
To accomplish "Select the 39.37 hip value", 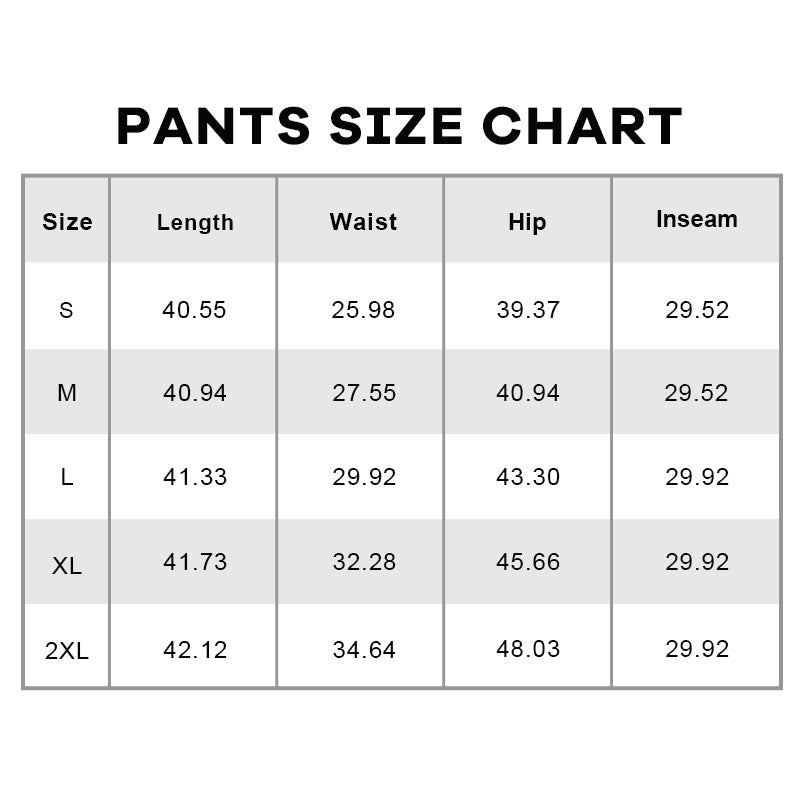I will [x=528, y=310].
